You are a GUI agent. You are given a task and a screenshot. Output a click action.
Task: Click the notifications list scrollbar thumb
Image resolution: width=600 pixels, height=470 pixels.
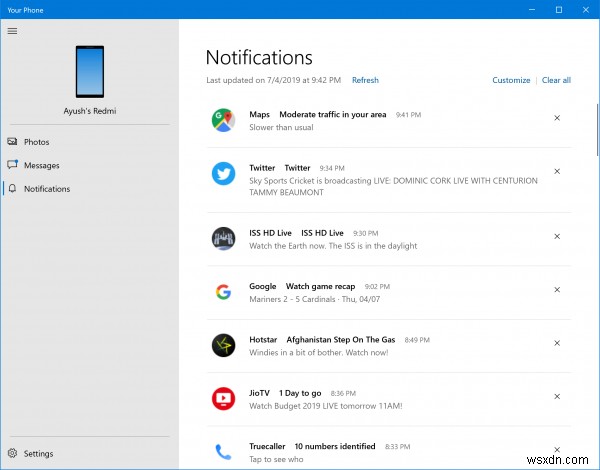(x=598, y=129)
